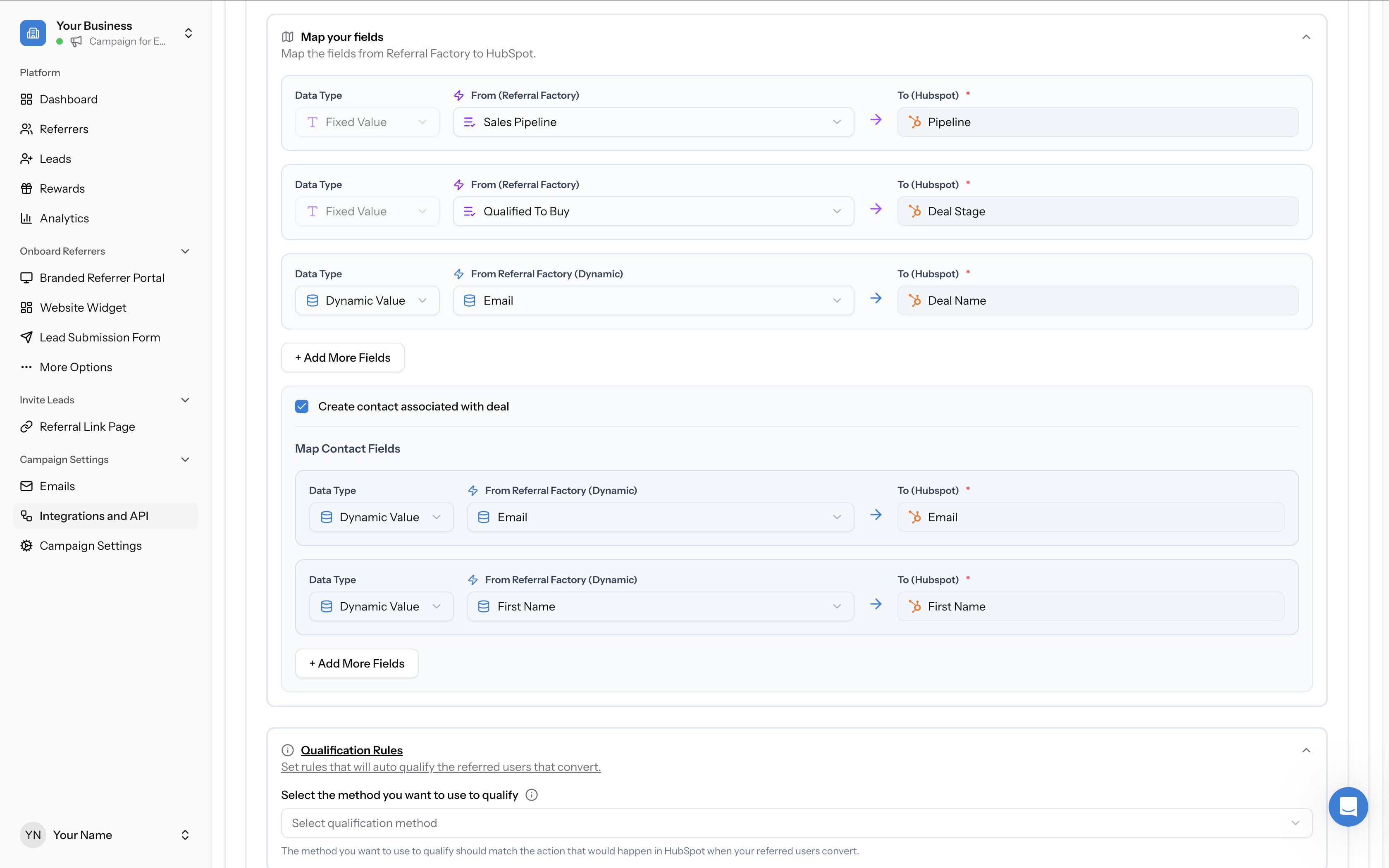Click the Referrers people icon
The height and width of the screenshot is (868, 1389).
[26, 129]
